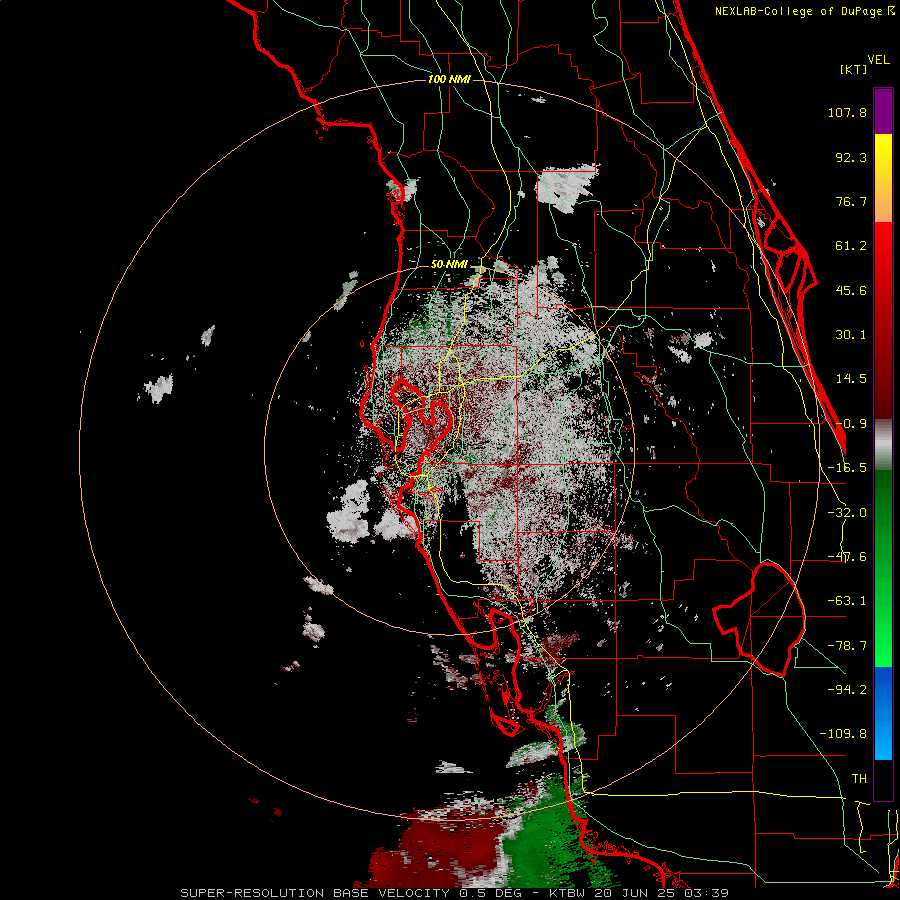Image resolution: width=900 pixels, height=900 pixels.
Task: Click the 100 NMI range ring label
Action: pos(449,79)
